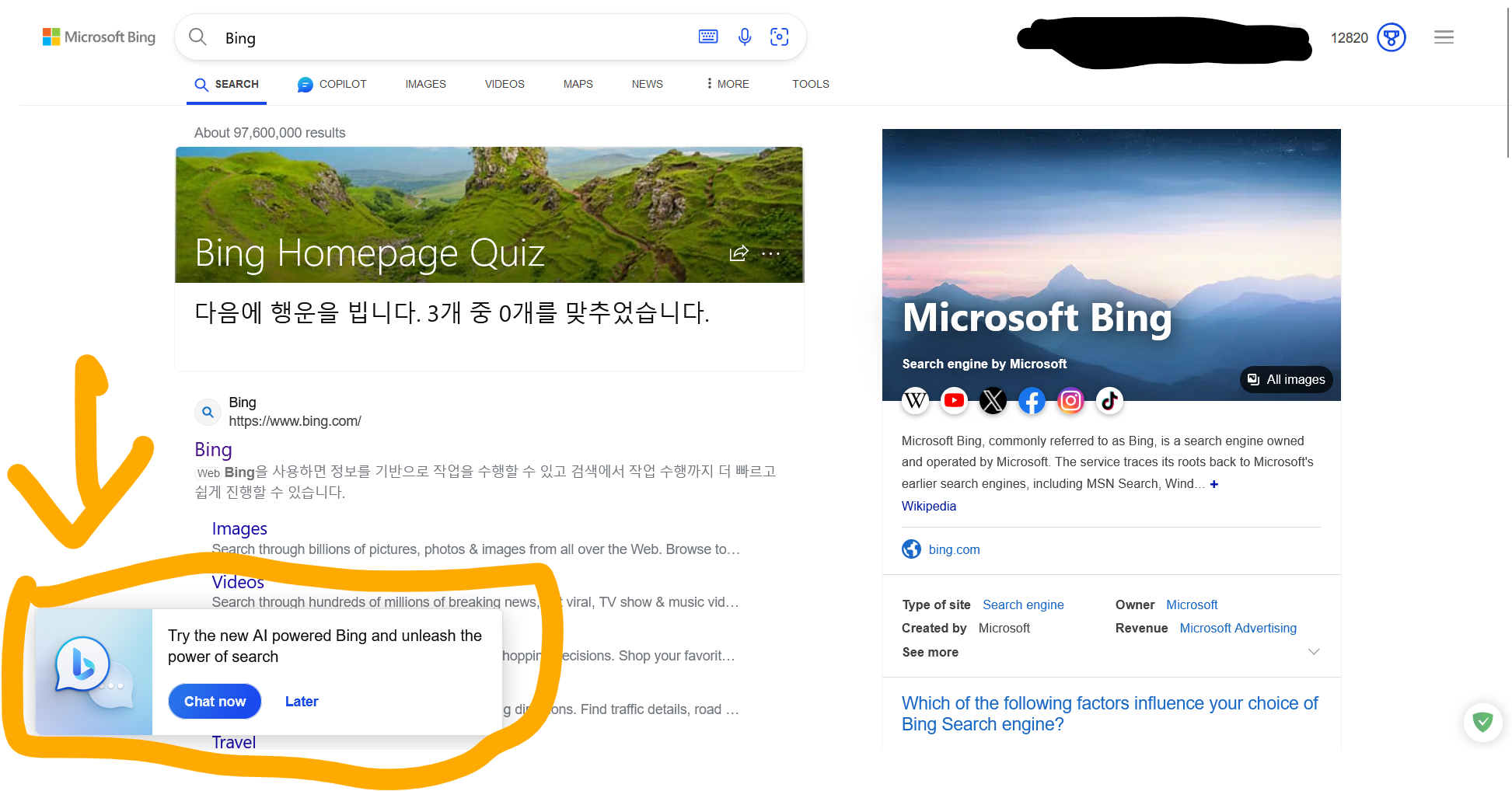The image size is (1512, 791).
Task: Switch to the IMAGES tab
Action: pyautogui.click(x=425, y=83)
